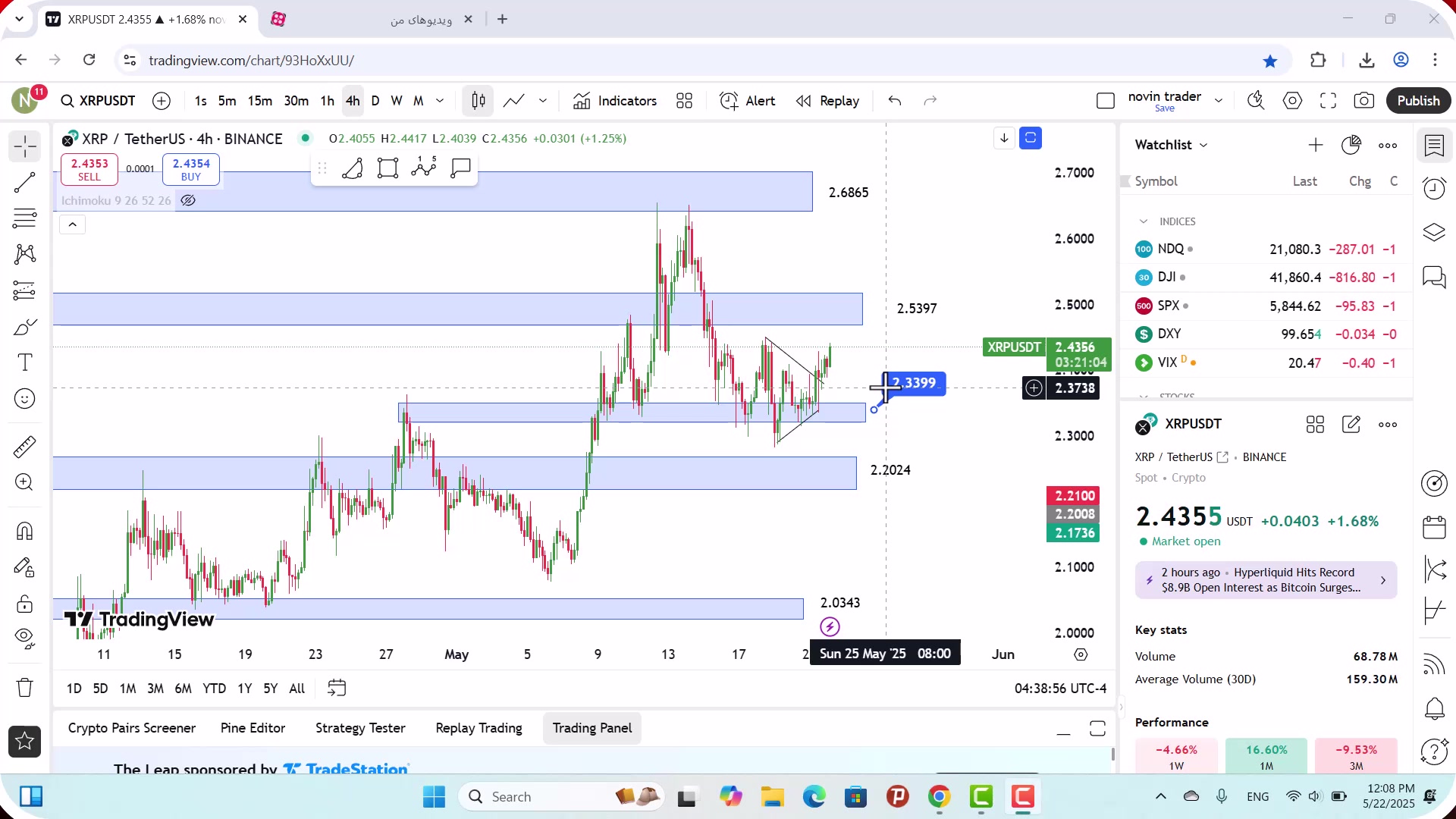Open the Indicators dialog
The image size is (1456, 819).
tap(615, 101)
